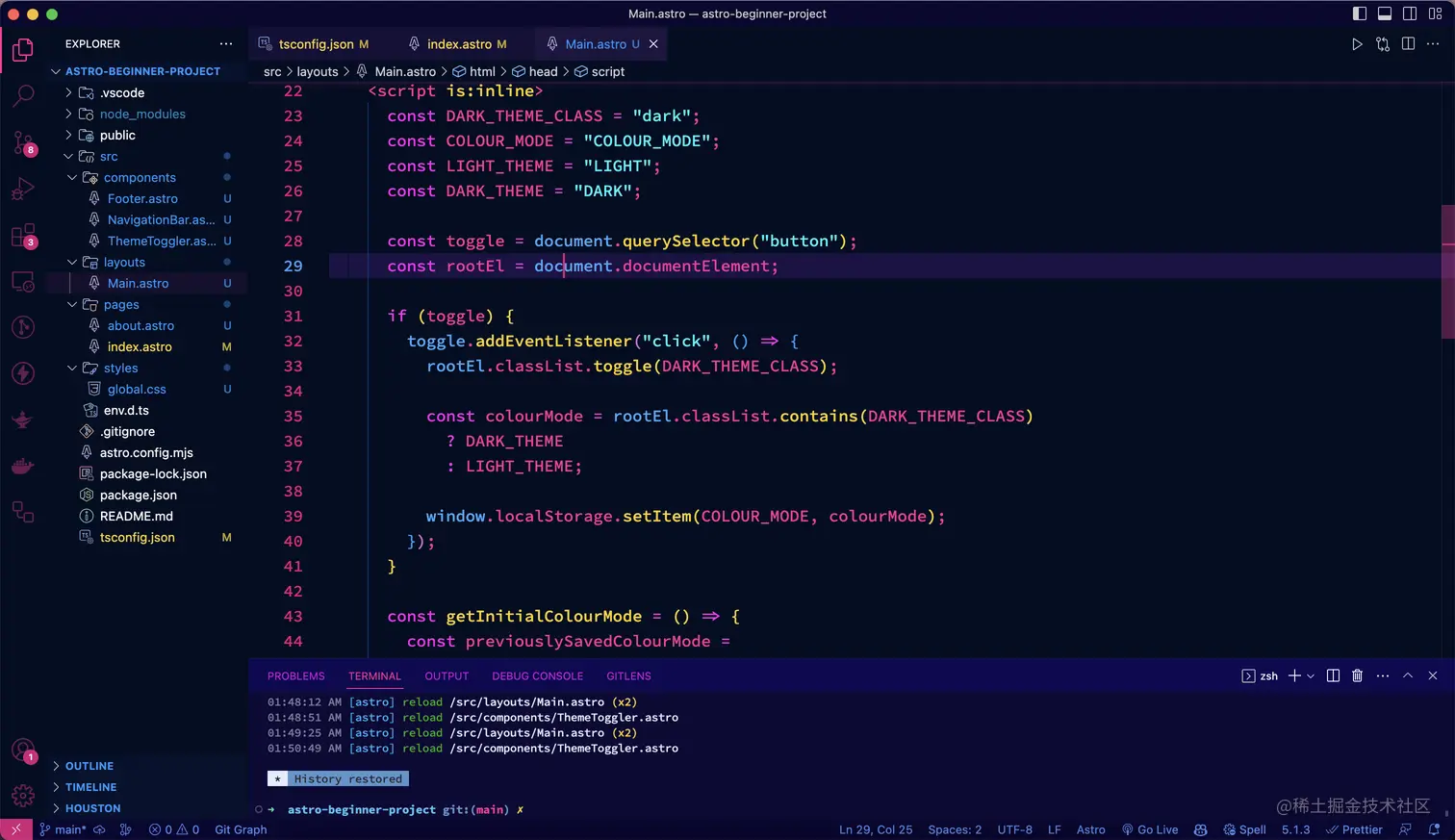The width and height of the screenshot is (1455, 840).
Task: Open astro.config.mjs file
Action: click(x=146, y=452)
